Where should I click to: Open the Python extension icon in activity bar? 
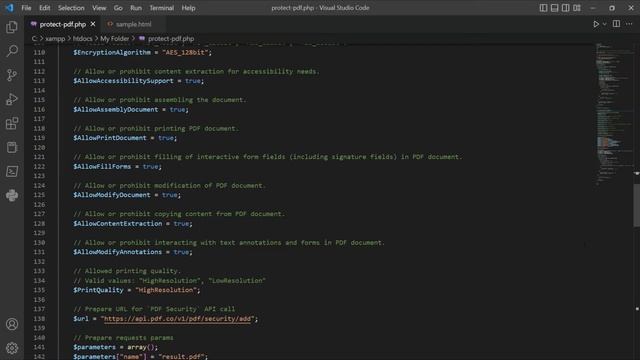pyautogui.click(x=12, y=196)
